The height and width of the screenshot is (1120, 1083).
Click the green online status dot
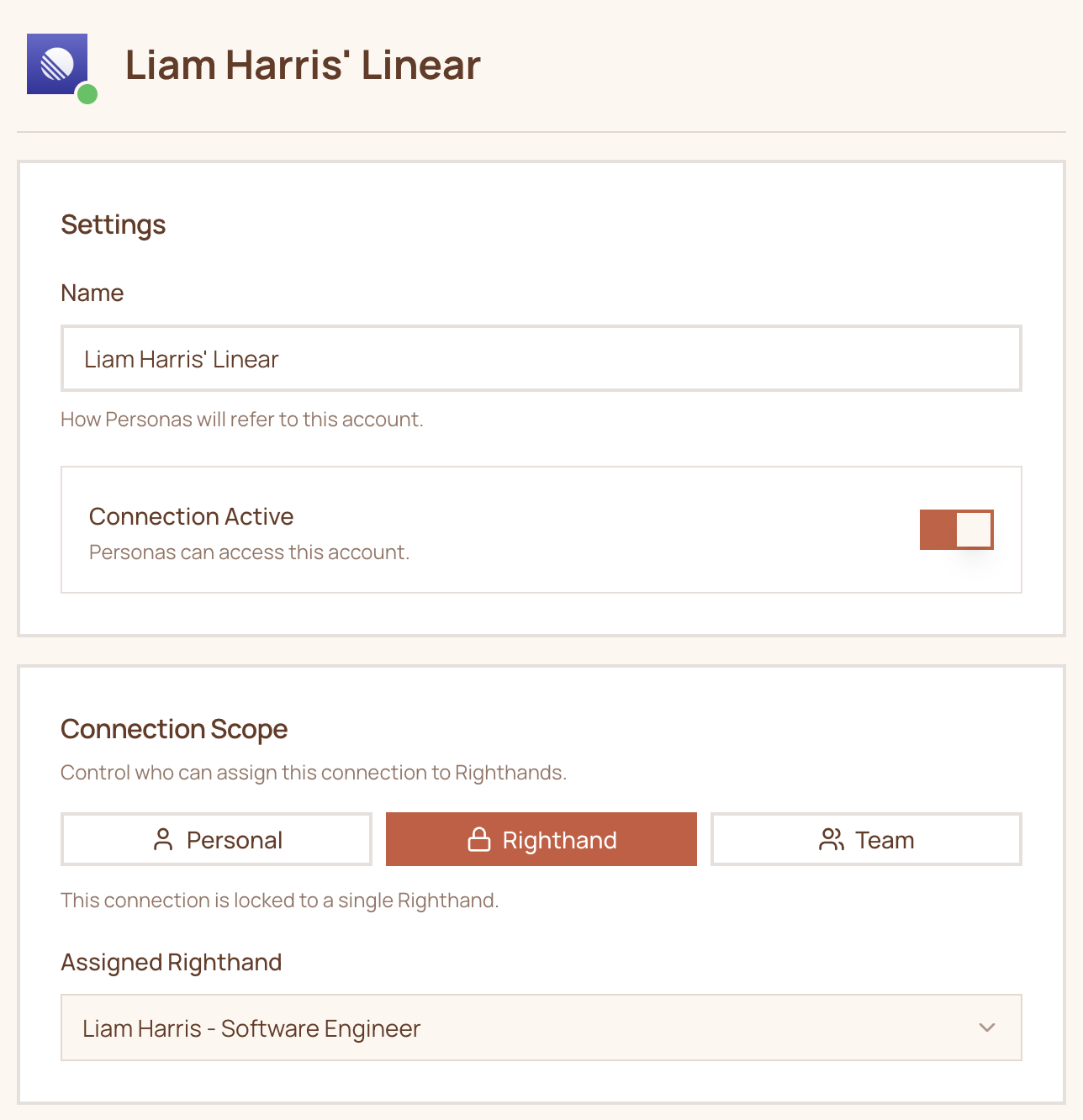[87, 96]
